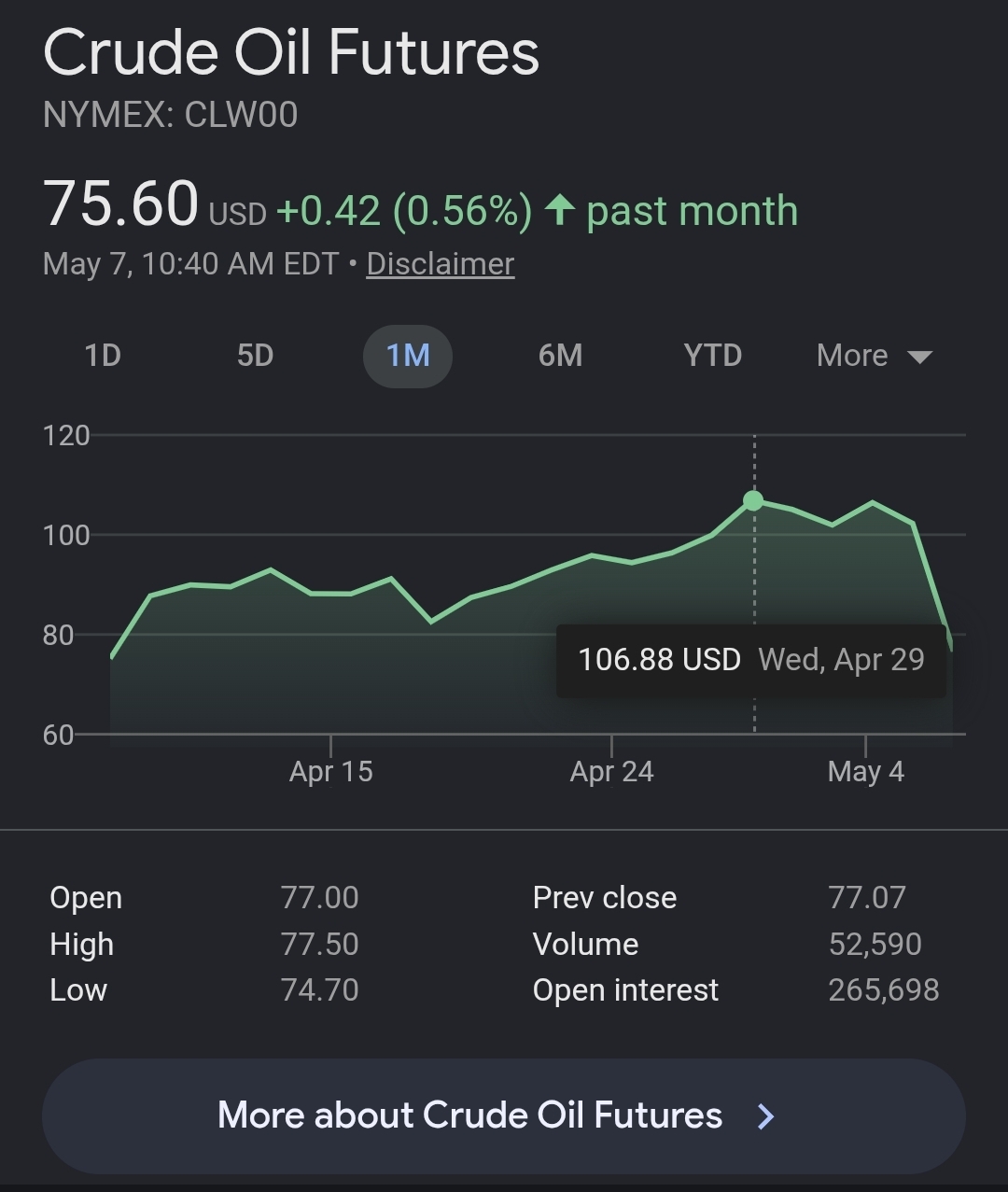Select the 5D time range

pyautogui.click(x=255, y=356)
